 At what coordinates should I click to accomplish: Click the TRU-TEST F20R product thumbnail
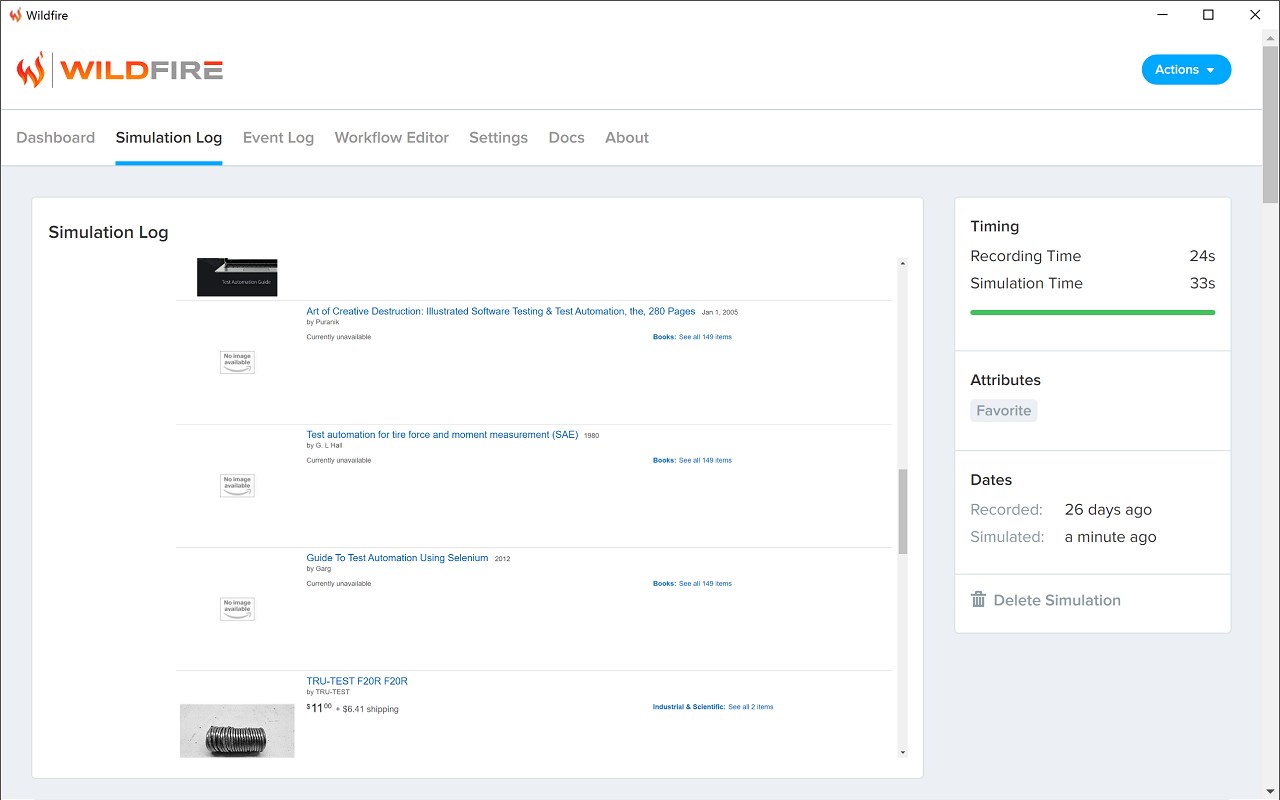[x=237, y=730]
